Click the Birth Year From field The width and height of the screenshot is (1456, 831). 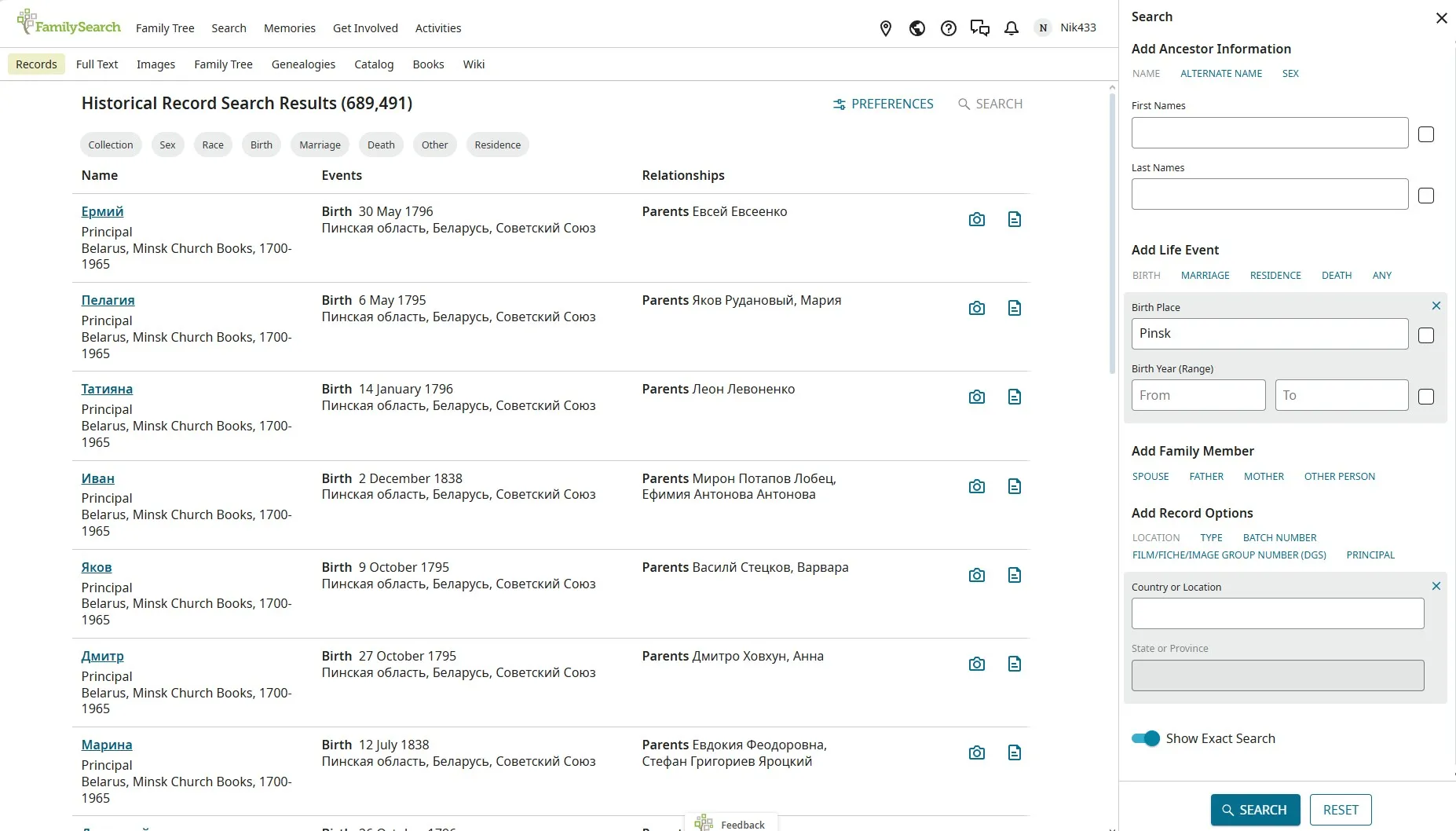tap(1198, 395)
